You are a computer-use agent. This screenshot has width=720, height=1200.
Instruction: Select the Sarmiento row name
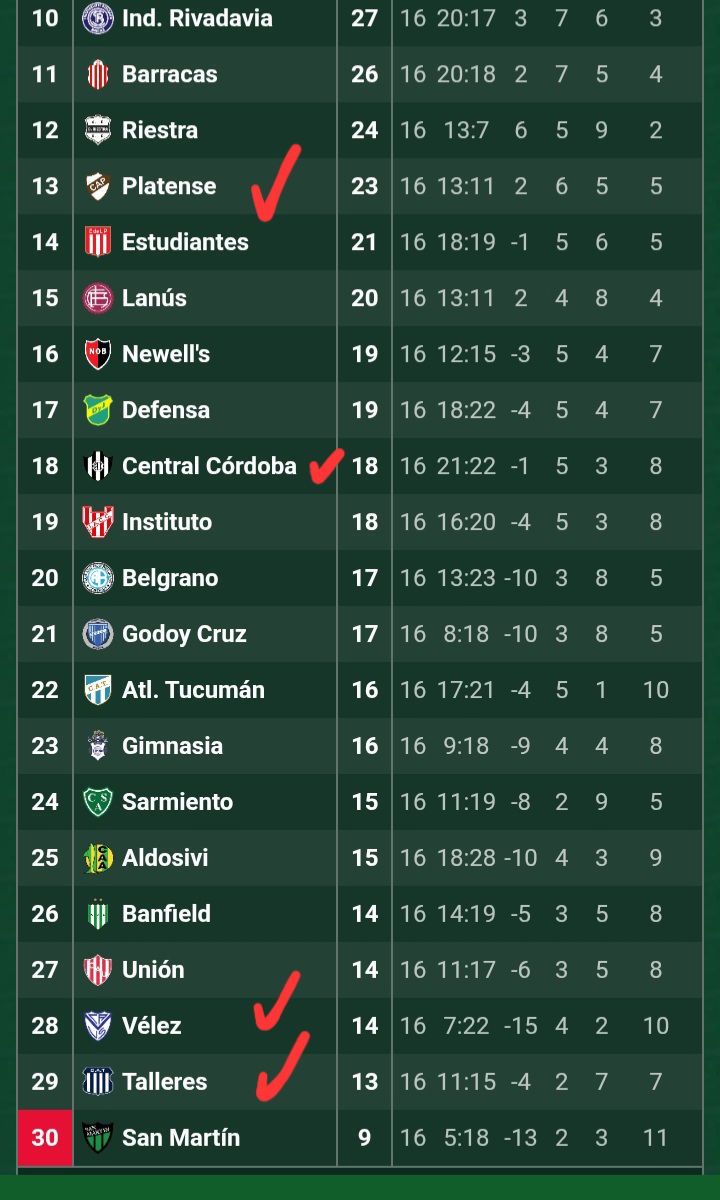[177, 802]
